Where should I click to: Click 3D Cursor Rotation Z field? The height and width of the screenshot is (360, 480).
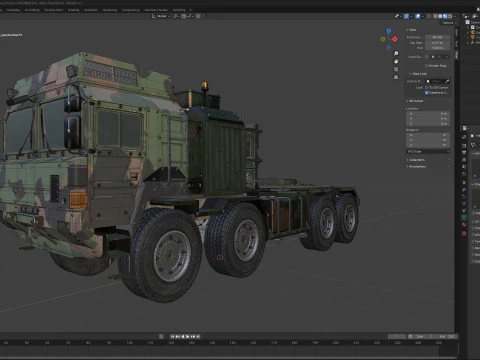pyautogui.click(x=428, y=145)
